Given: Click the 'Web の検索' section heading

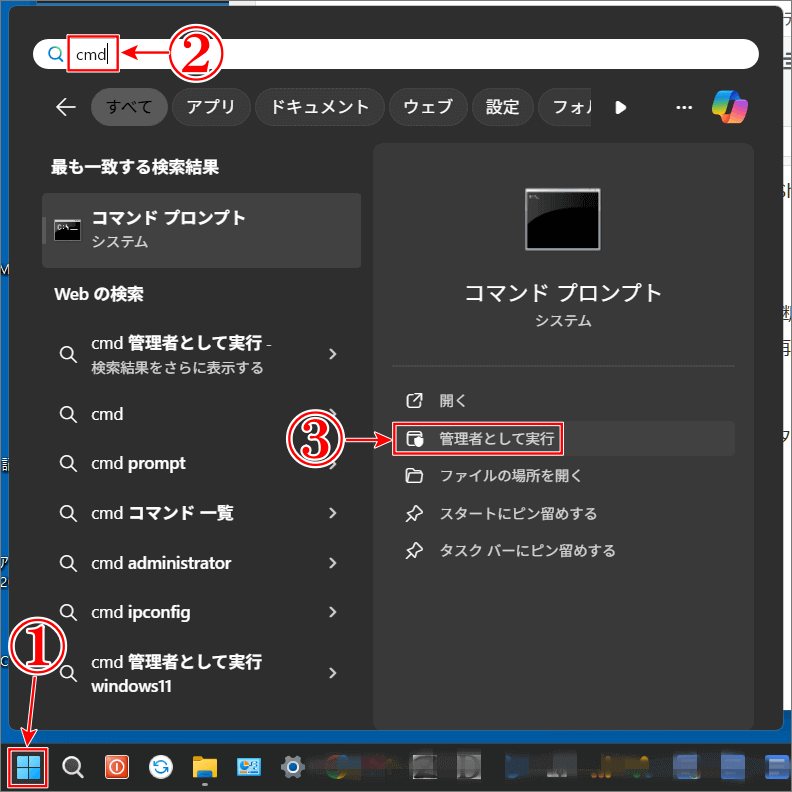Looking at the screenshot, I should tap(99, 294).
